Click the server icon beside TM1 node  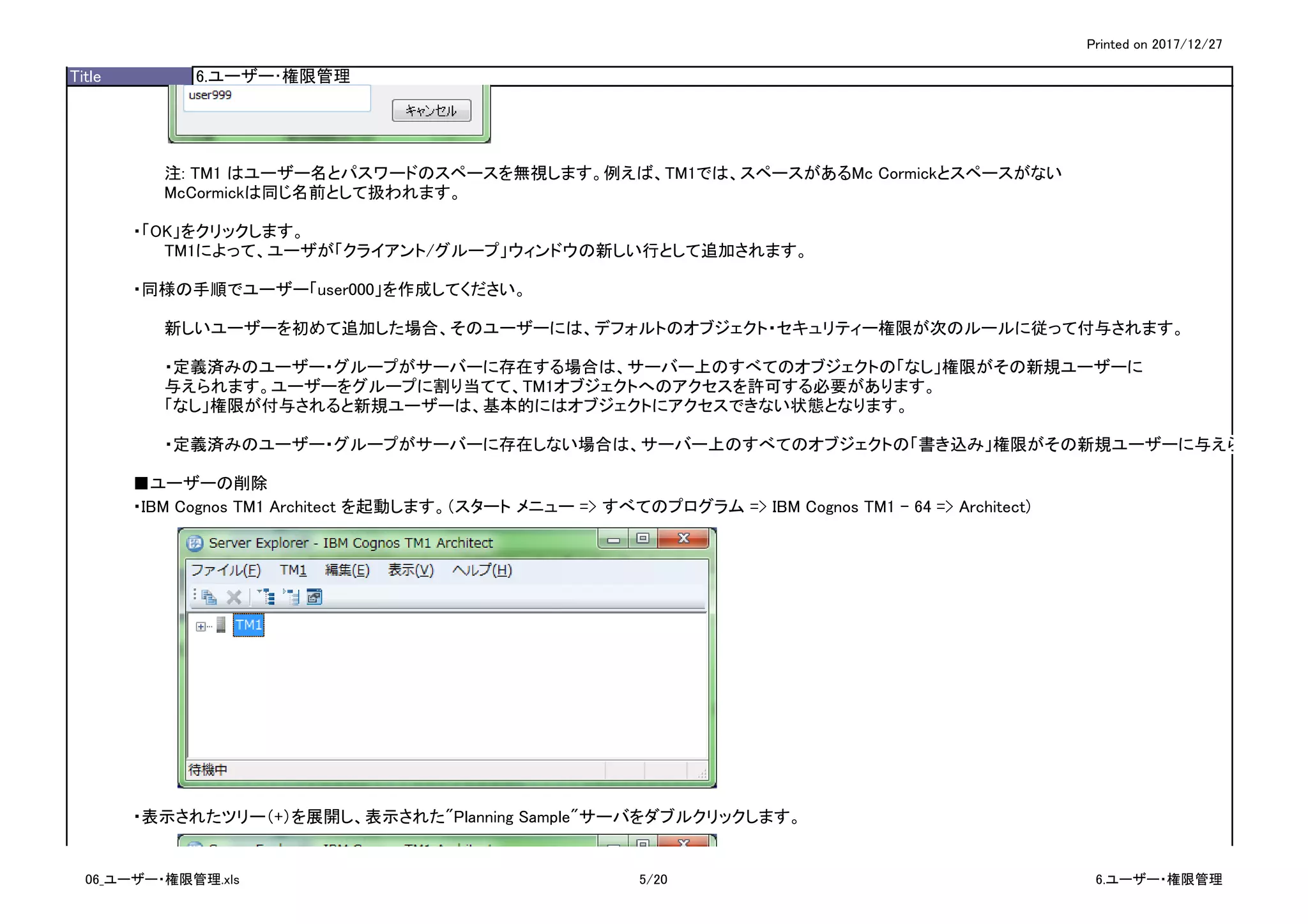pyautogui.click(x=221, y=625)
